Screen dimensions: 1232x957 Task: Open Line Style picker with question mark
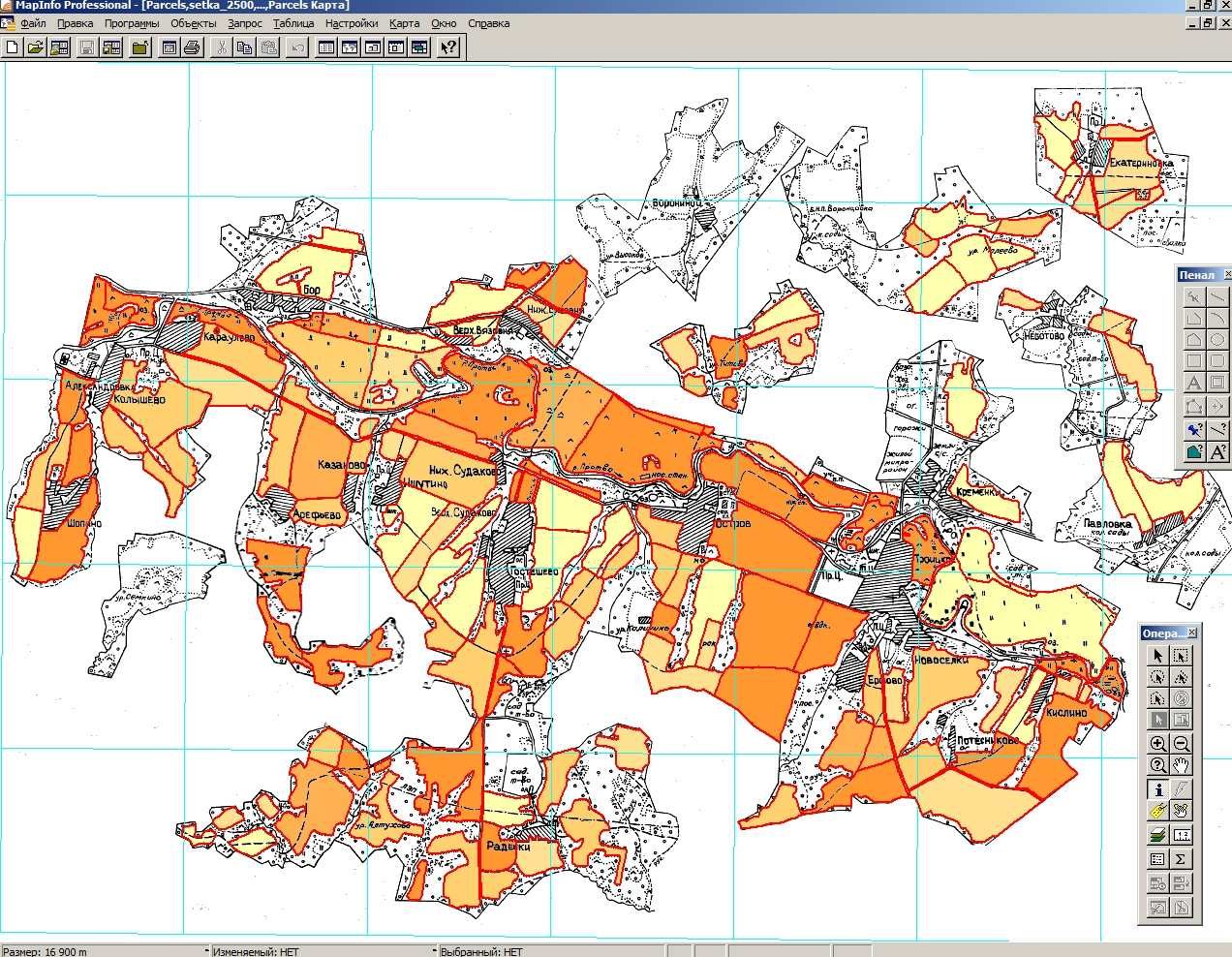click(1217, 430)
